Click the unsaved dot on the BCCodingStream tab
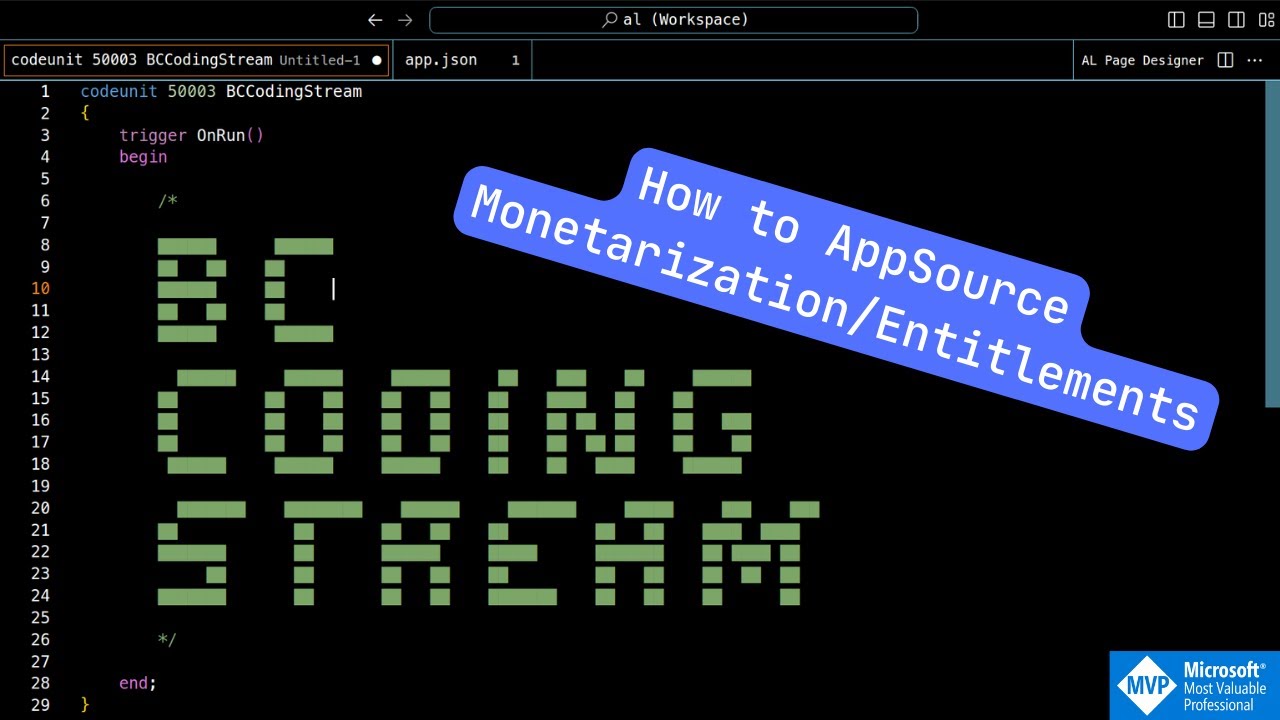The height and width of the screenshot is (720, 1280). click(376, 60)
